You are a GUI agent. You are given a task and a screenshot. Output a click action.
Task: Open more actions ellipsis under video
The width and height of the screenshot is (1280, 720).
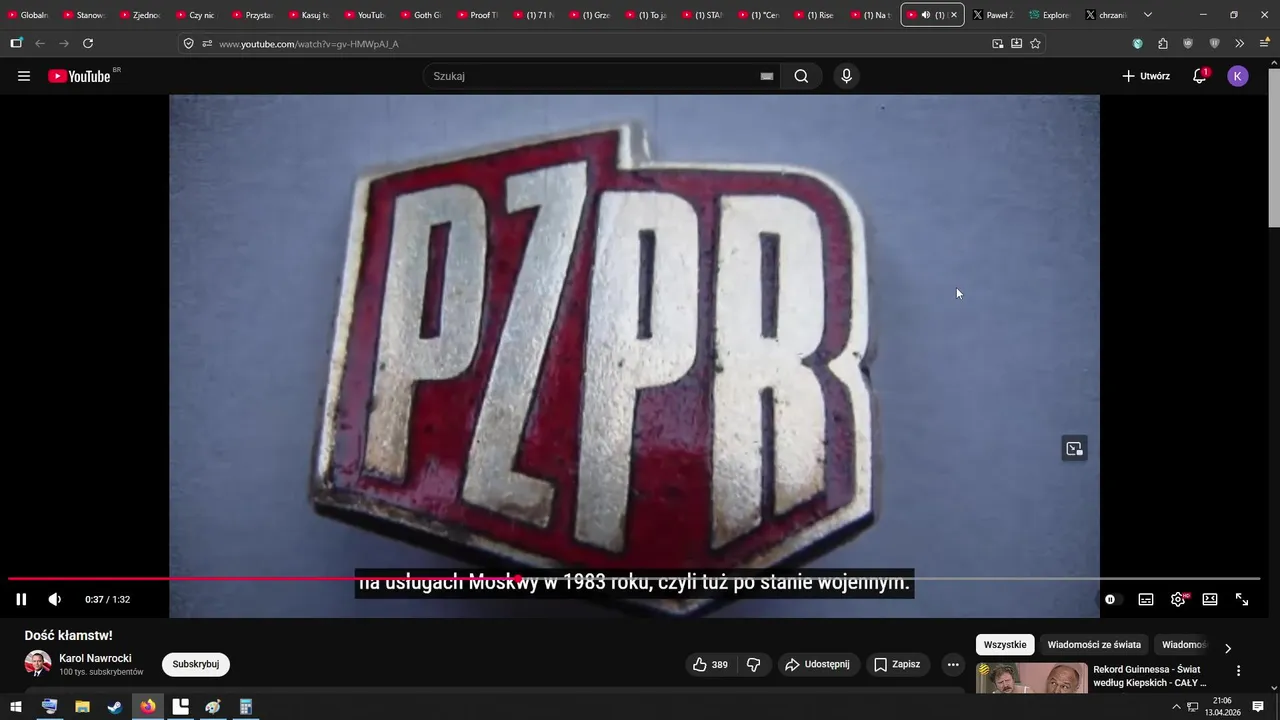tap(953, 664)
